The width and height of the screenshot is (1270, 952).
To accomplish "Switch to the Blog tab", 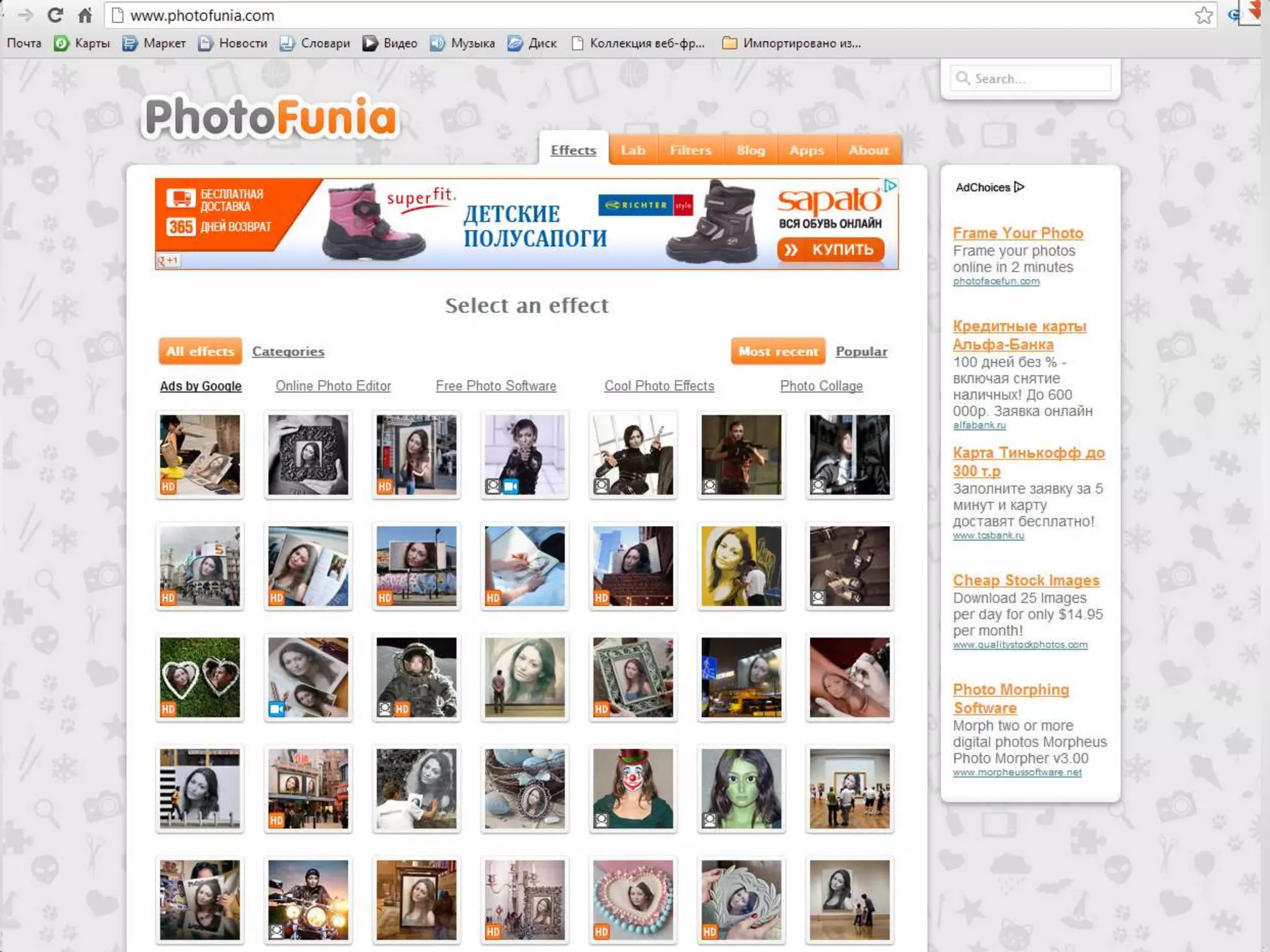I will coord(750,150).
